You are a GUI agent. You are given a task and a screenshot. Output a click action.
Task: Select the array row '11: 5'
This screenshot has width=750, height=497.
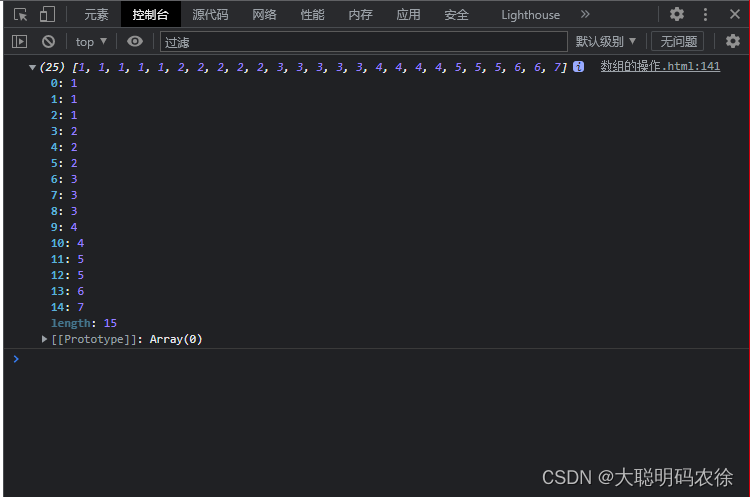[67, 259]
